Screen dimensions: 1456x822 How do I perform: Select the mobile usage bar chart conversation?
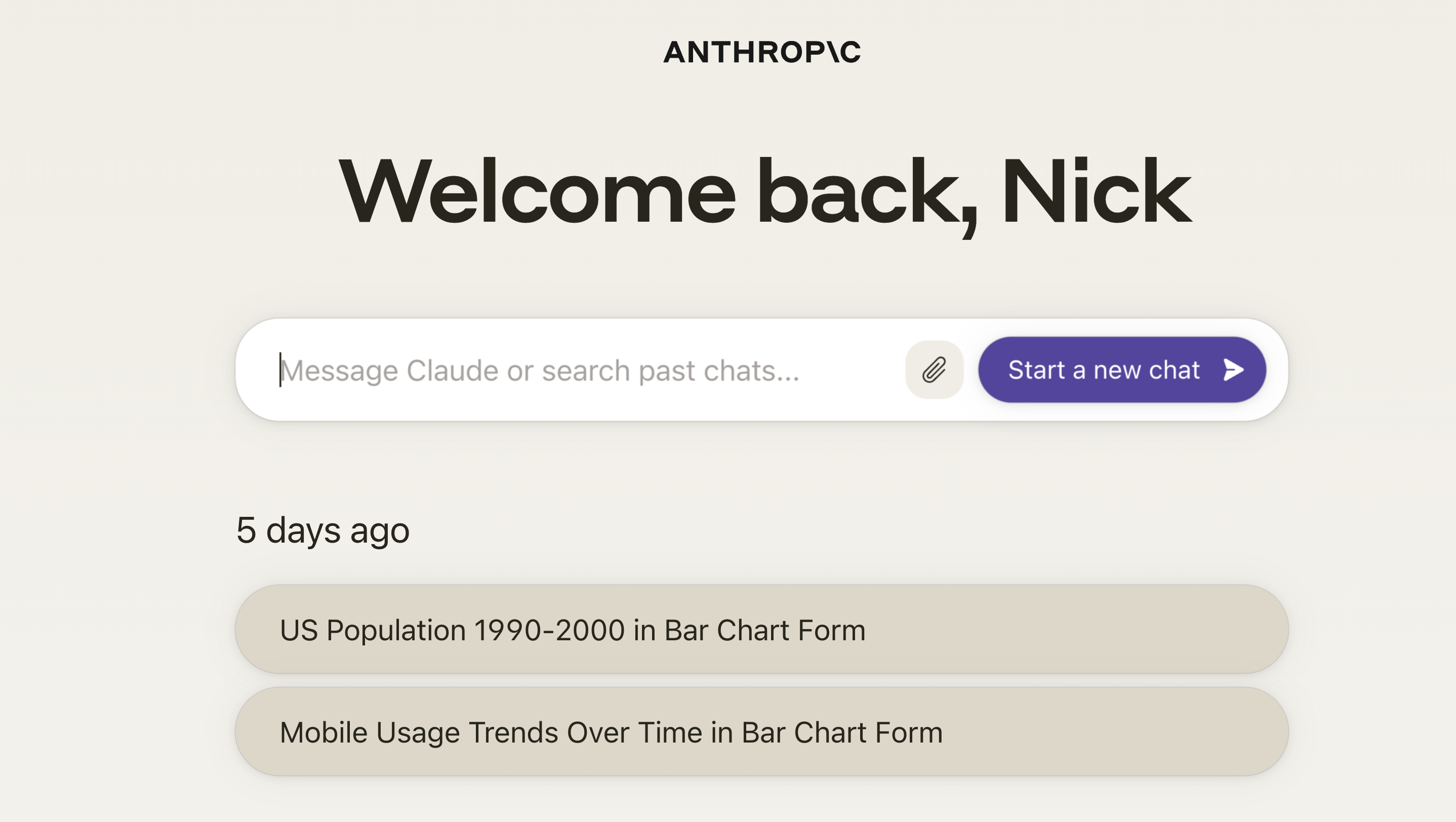pyautogui.click(x=761, y=731)
